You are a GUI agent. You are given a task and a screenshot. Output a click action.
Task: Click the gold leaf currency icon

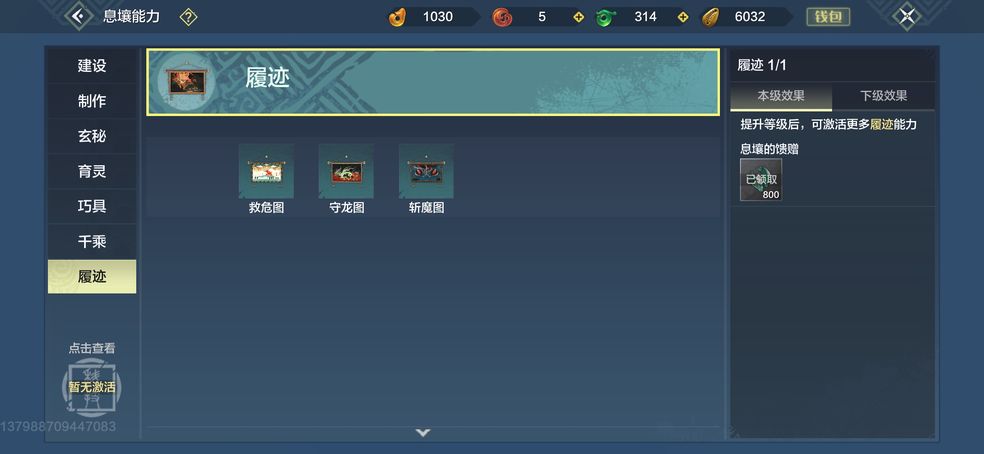click(x=710, y=17)
